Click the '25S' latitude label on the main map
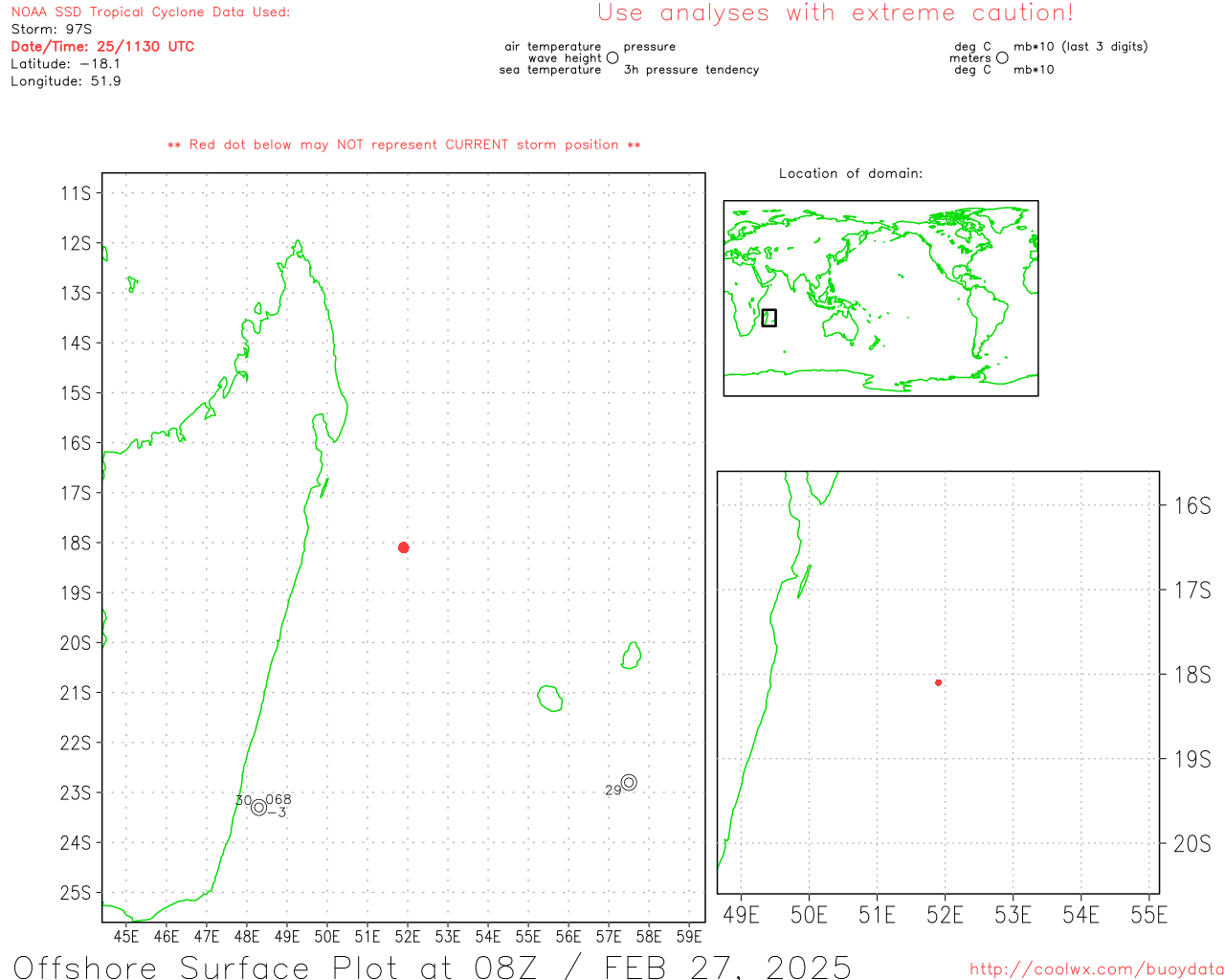This screenshot has width=1225, height=980. (x=76, y=893)
